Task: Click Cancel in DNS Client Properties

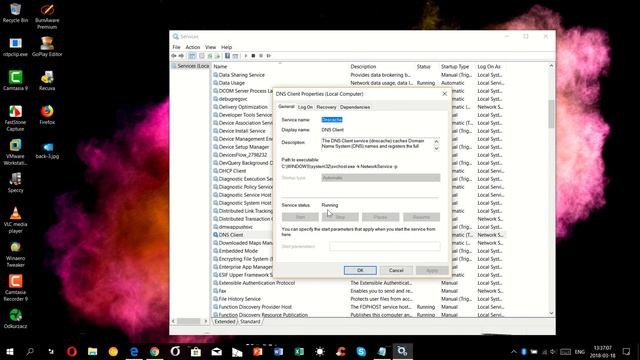Action: [396, 270]
